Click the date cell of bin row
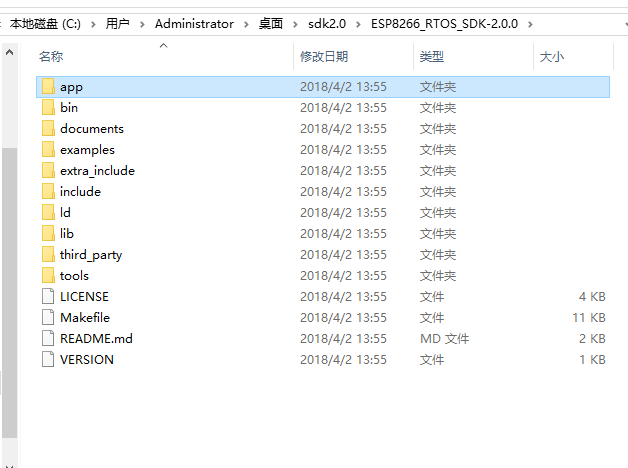This screenshot has height=468, width=628. pyautogui.click(x=343, y=108)
